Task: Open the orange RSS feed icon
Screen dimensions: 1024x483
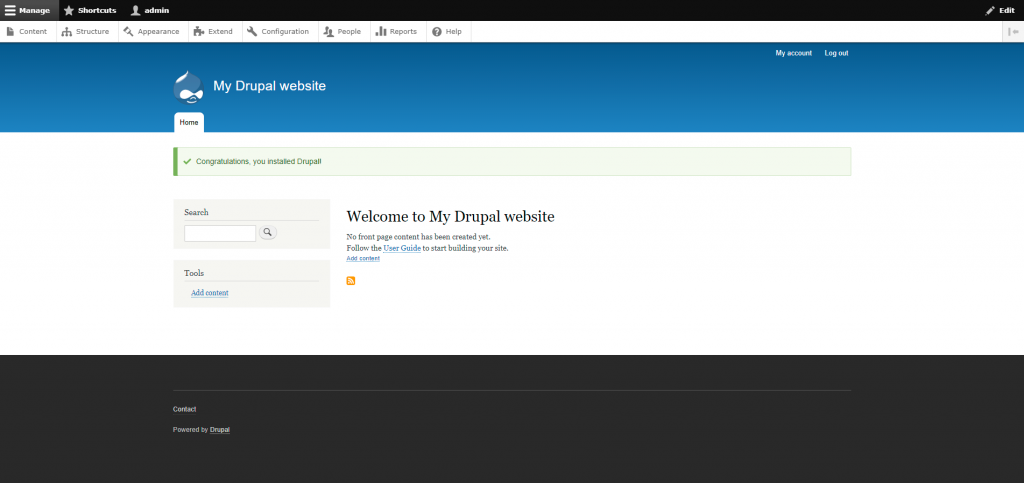Action: (351, 280)
